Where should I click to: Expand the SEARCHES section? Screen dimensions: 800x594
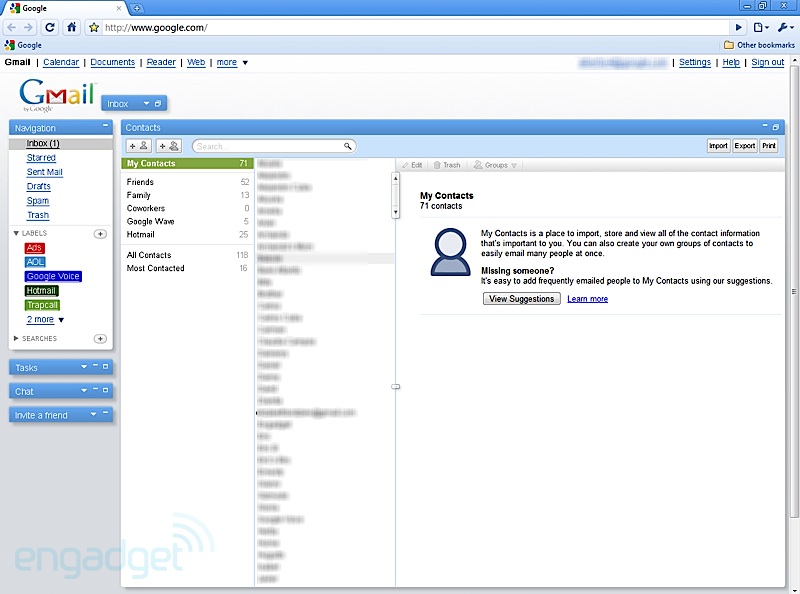[16, 338]
